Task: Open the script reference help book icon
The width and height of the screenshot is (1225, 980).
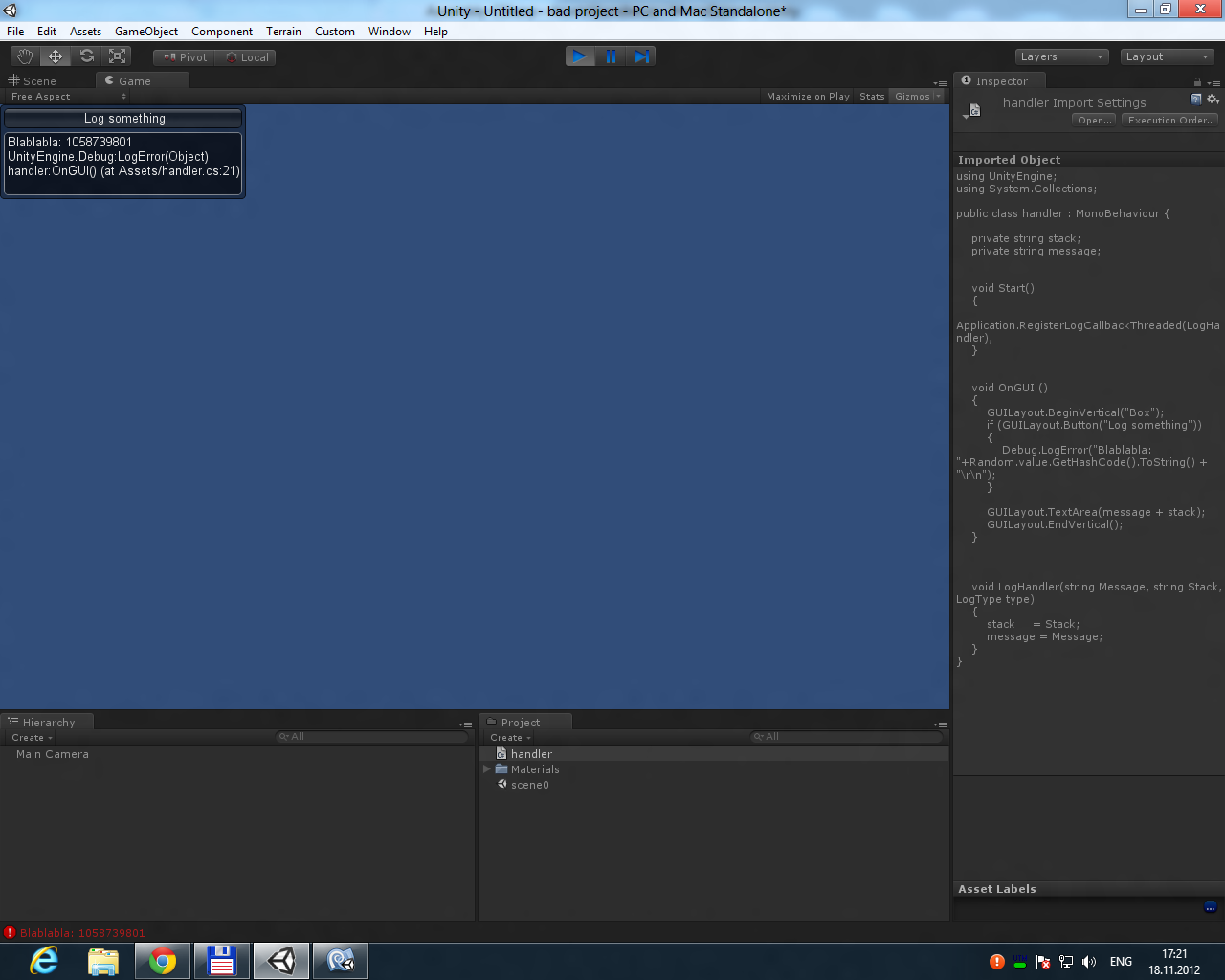Action: (x=1196, y=100)
